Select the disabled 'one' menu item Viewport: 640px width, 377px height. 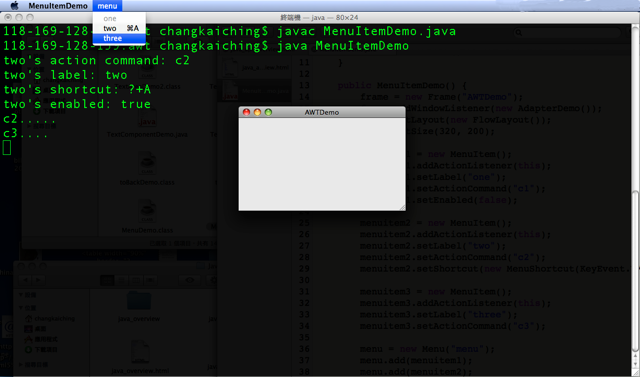click(119, 18)
